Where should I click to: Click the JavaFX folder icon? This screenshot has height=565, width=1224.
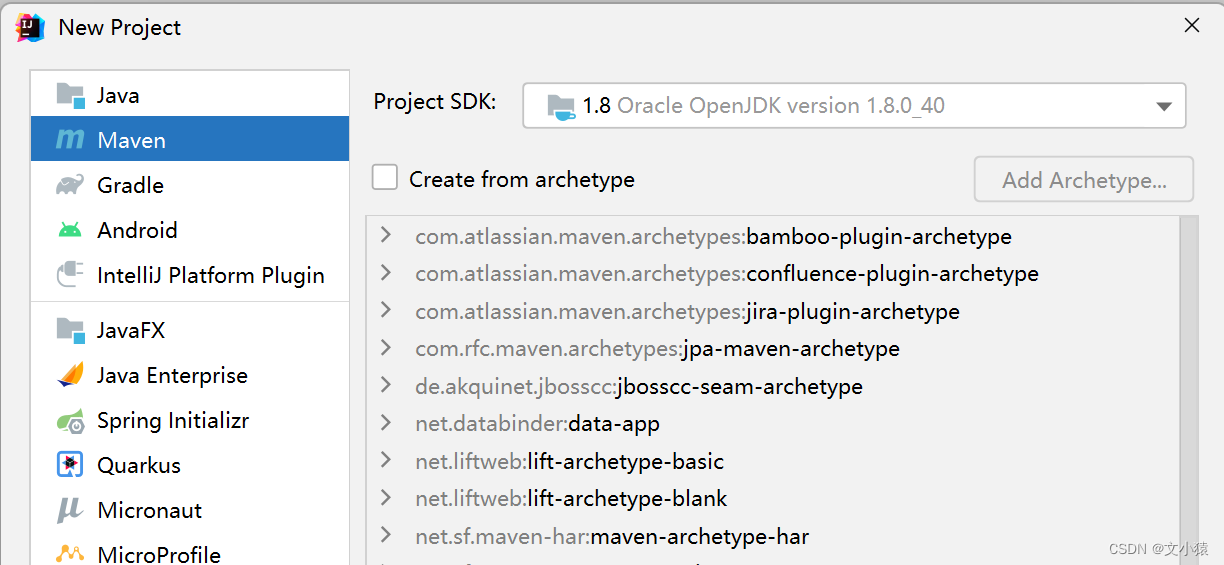70,330
